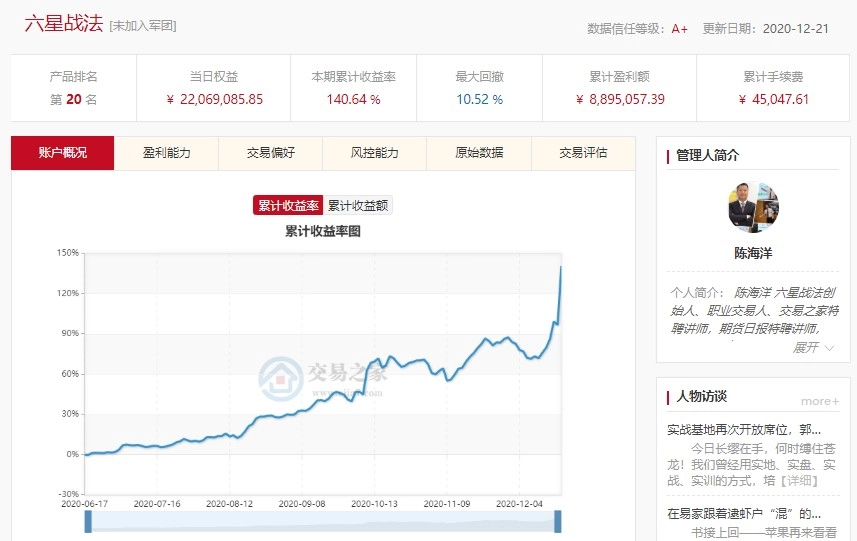The height and width of the screenshot is (541, 857).
Task: Click the left handle of date range slider
Action: (88, 521)
